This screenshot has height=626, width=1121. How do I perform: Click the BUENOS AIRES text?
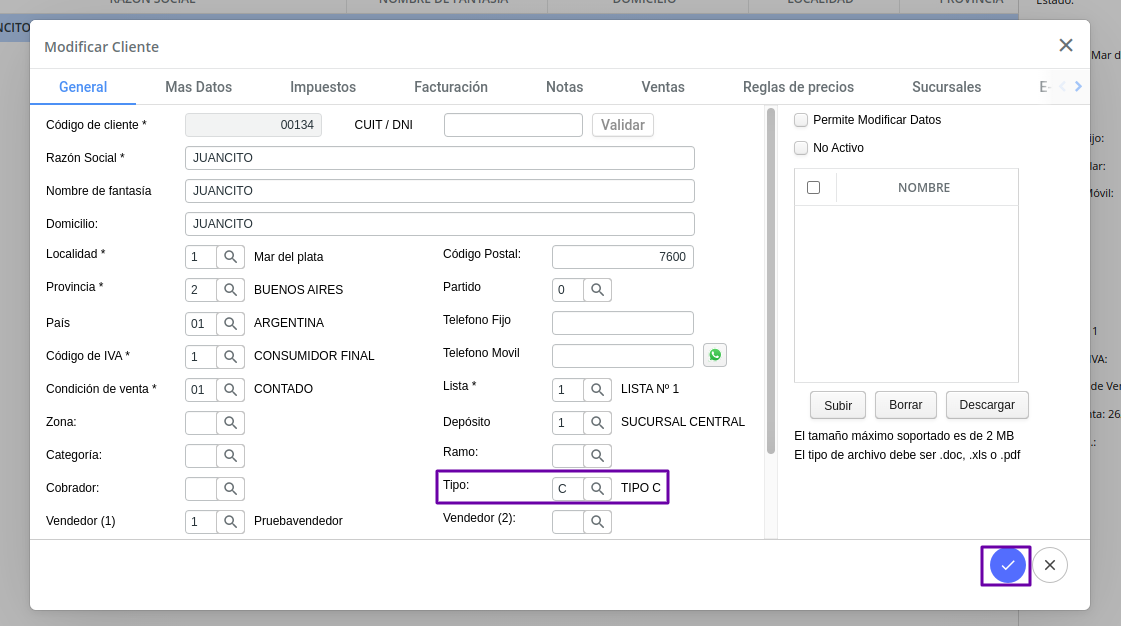point(298,289)
